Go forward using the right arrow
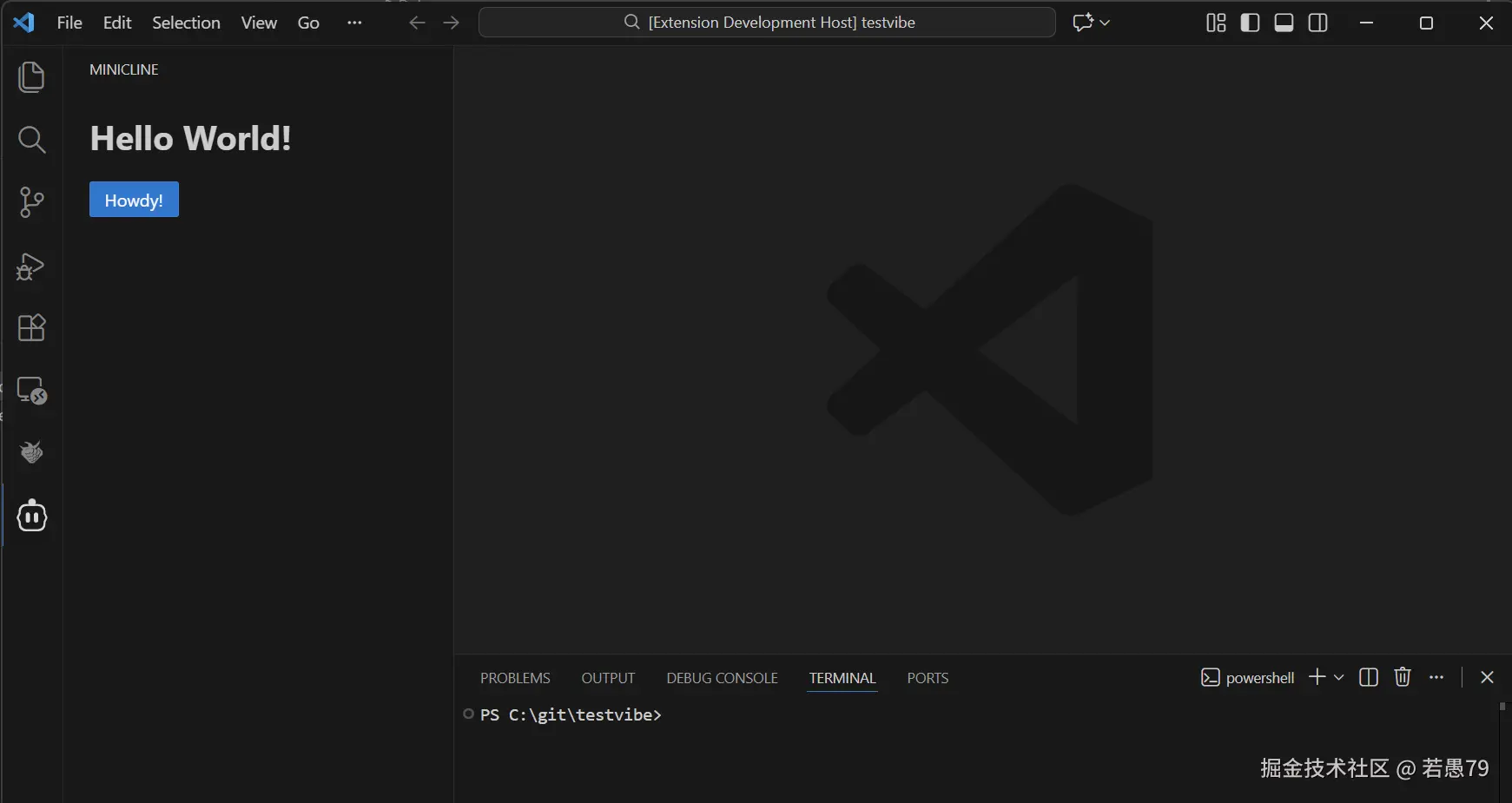 (451, 23)
